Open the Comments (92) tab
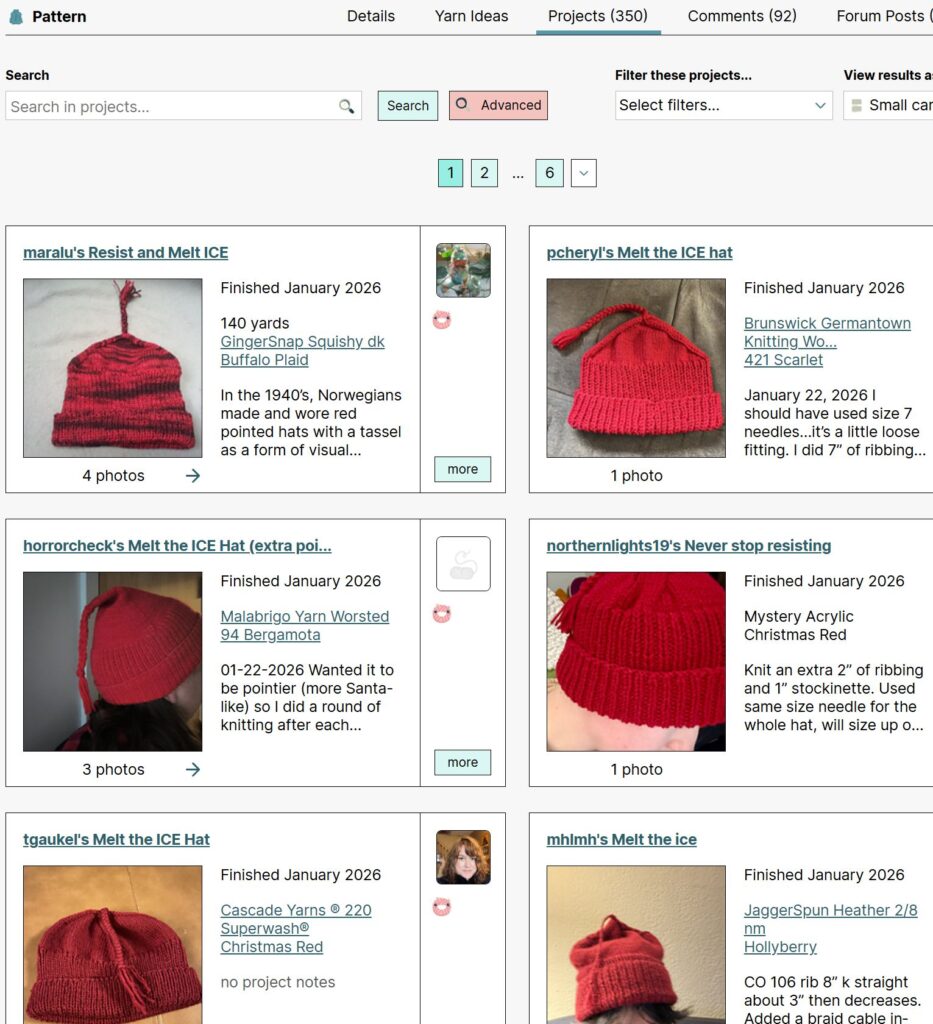The height and width of the screenshot is (1024, 933). click(742, 16)
